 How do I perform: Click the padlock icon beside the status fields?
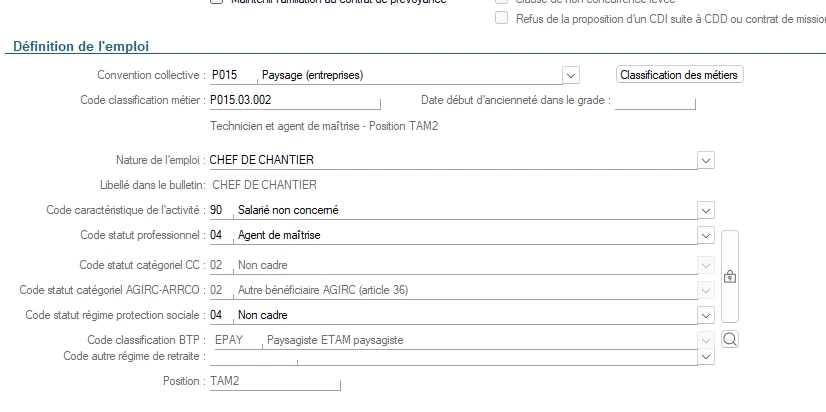729,276
